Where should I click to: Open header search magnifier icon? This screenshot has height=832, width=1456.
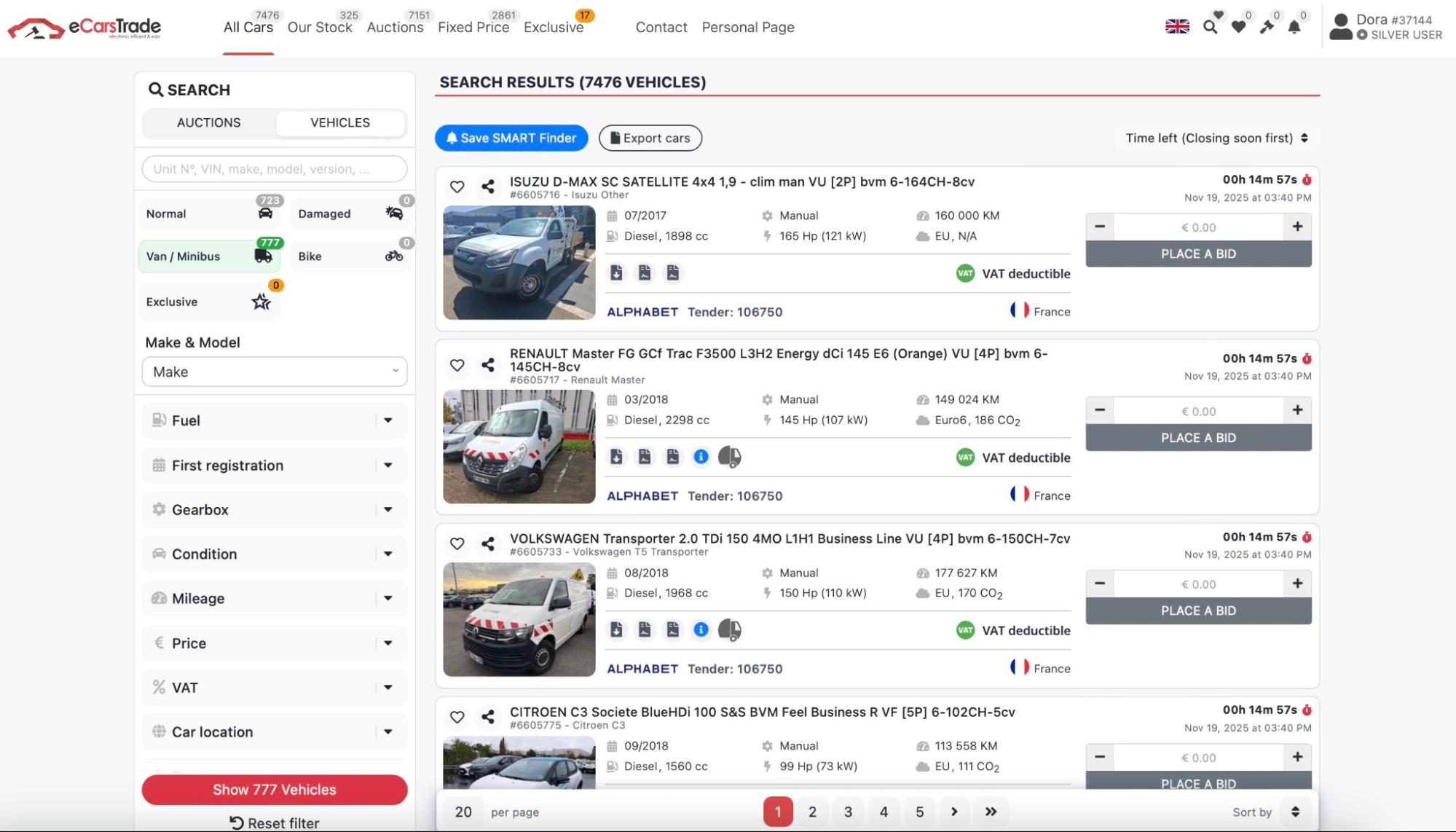tap(1210, 27)
